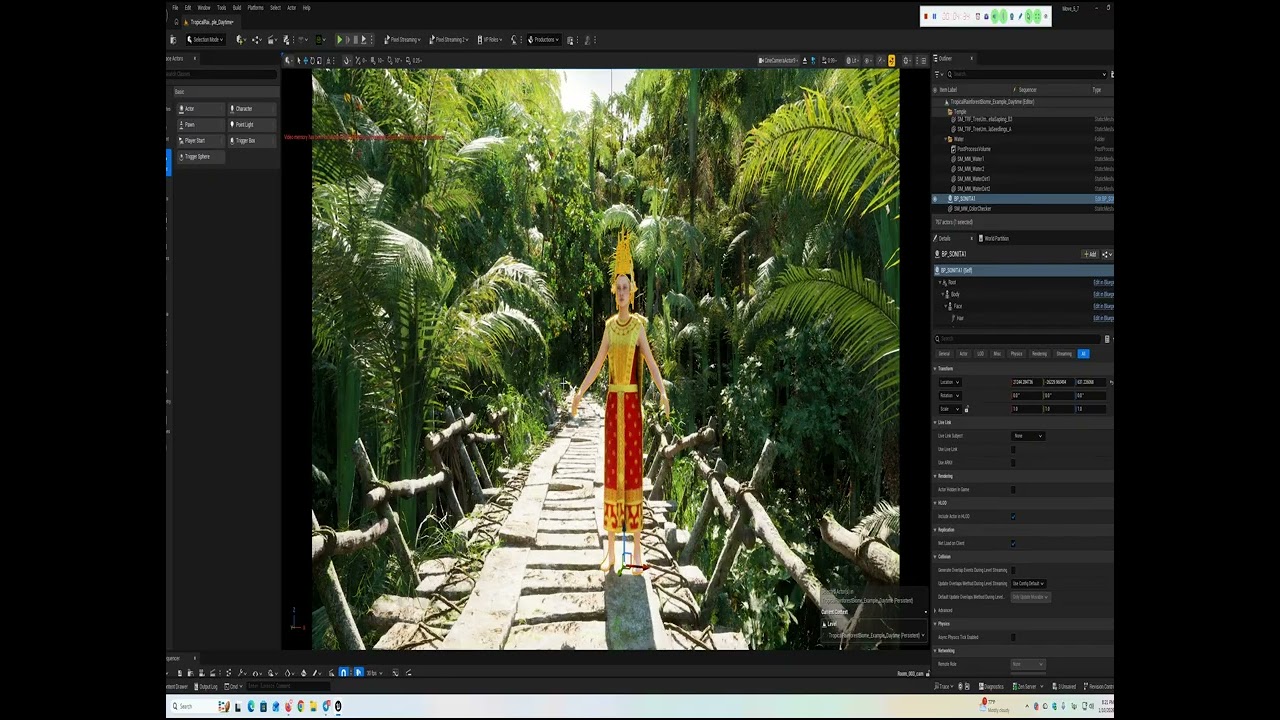Open the Platforms menu

[x=256, y=8]
